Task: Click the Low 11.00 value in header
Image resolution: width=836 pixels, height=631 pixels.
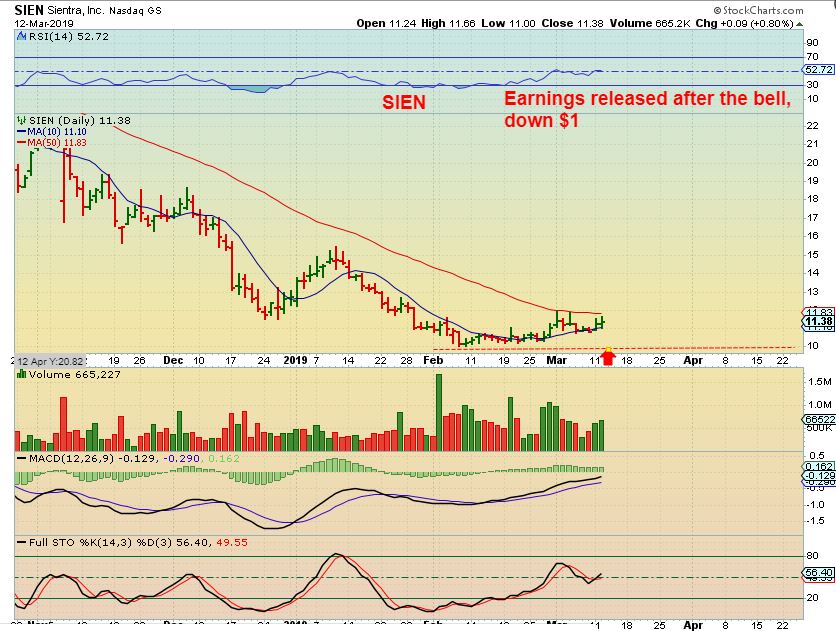Action: pyautogui.click(x=508, y=23)
